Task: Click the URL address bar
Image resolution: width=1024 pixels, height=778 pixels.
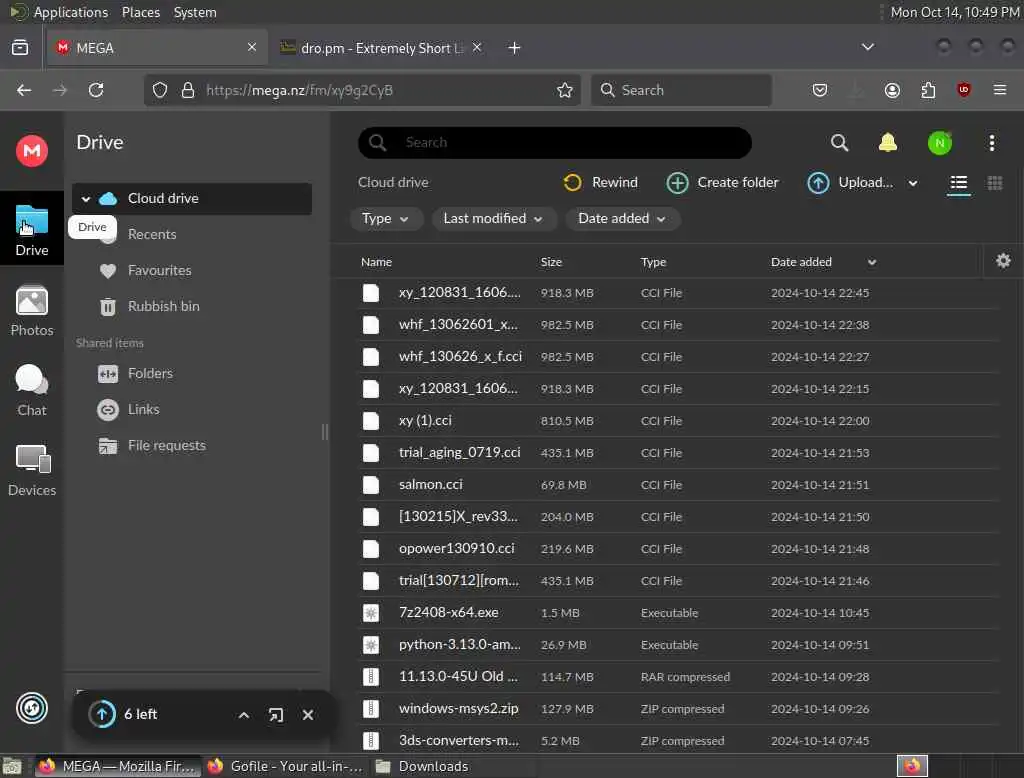Action: pos(362,90)
